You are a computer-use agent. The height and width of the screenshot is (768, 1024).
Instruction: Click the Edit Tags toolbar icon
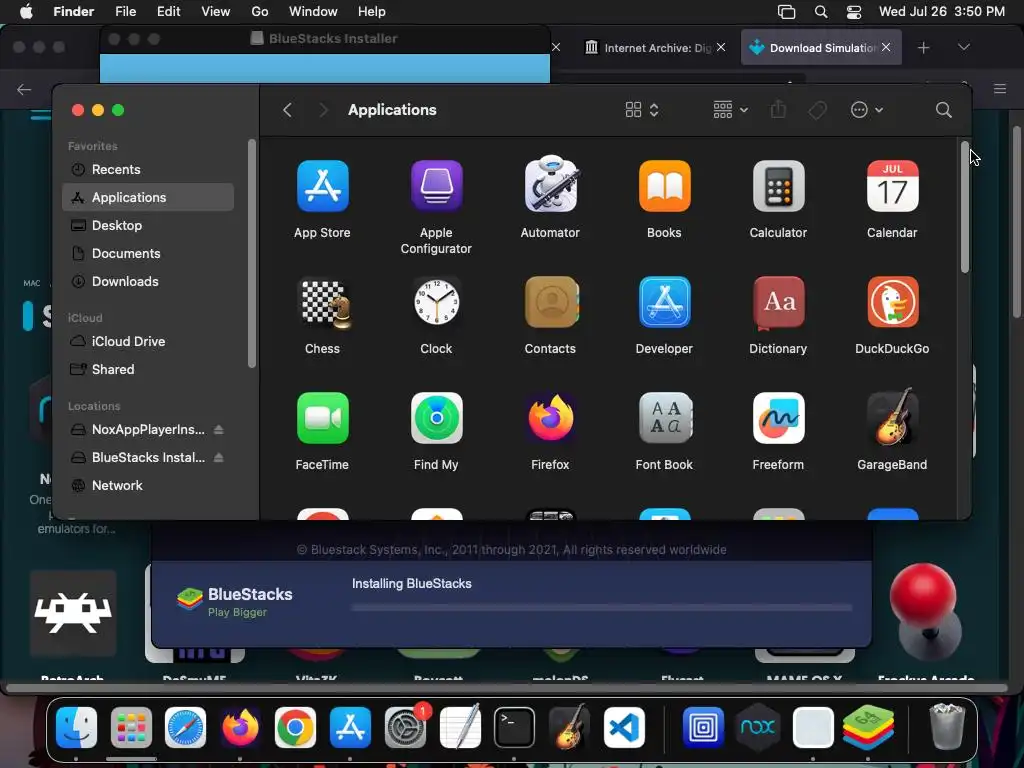[x=817, y=110]
